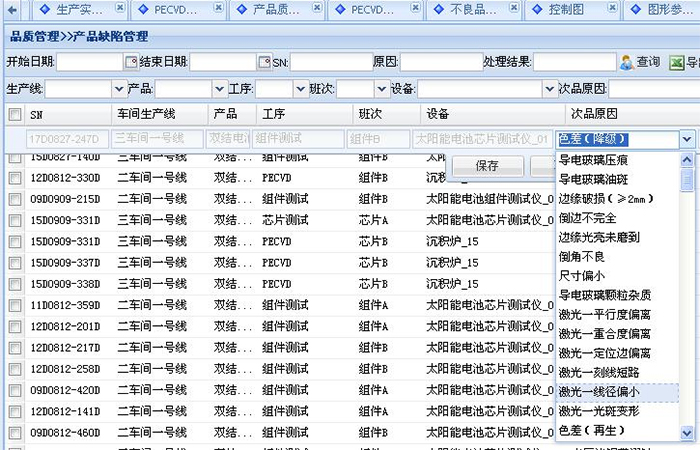
Task: Collapse the 色差（降级） combo box arrow
Action: (686, 140)
